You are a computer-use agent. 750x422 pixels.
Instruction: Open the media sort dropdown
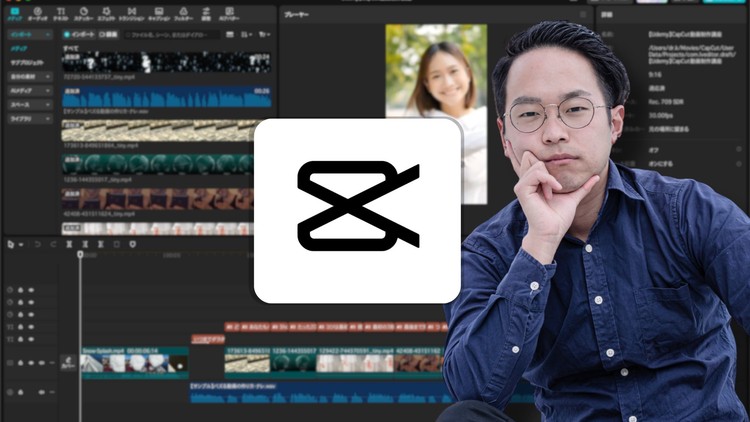coord(246,34)
